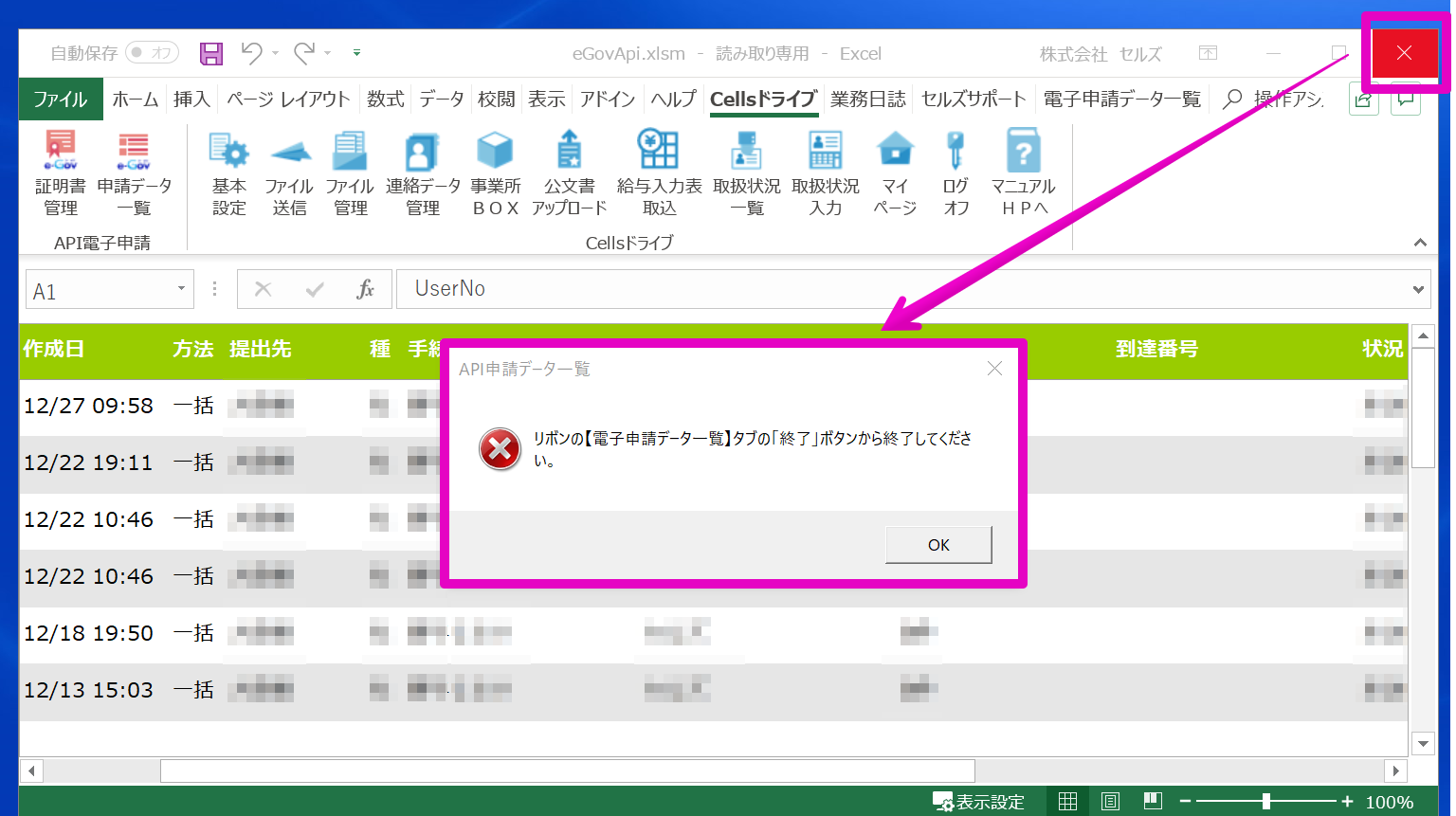Open 事業所BOX cube icon

[x=496, y=173]
